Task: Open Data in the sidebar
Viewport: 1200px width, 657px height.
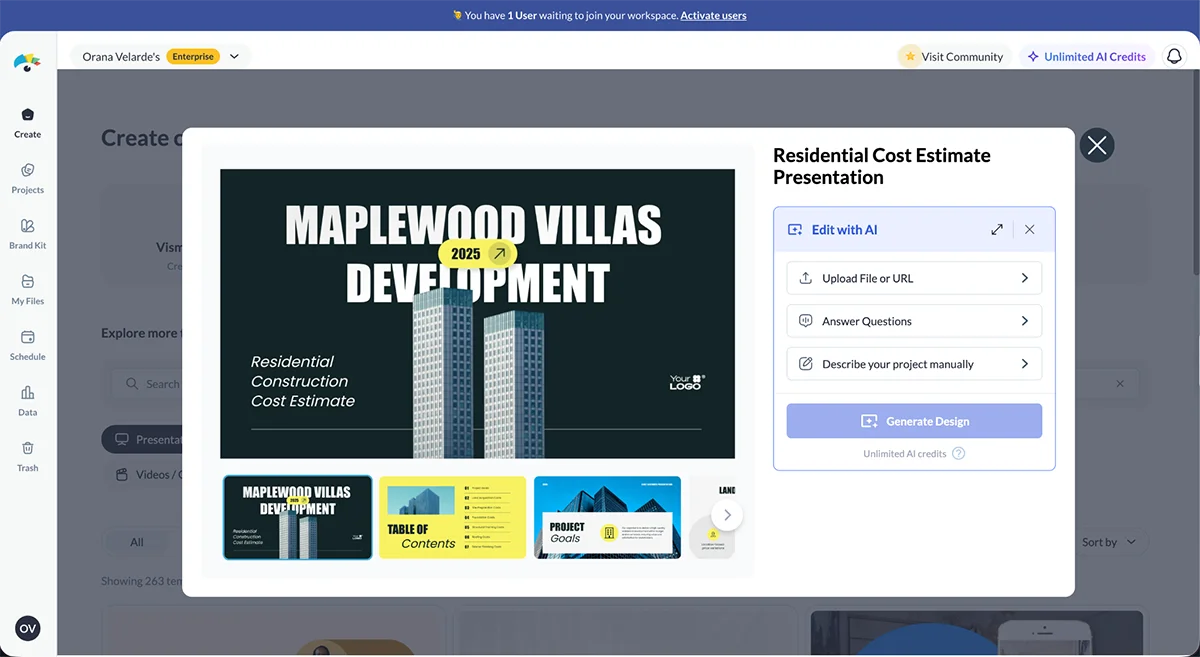Action: (x=27, y=401)
